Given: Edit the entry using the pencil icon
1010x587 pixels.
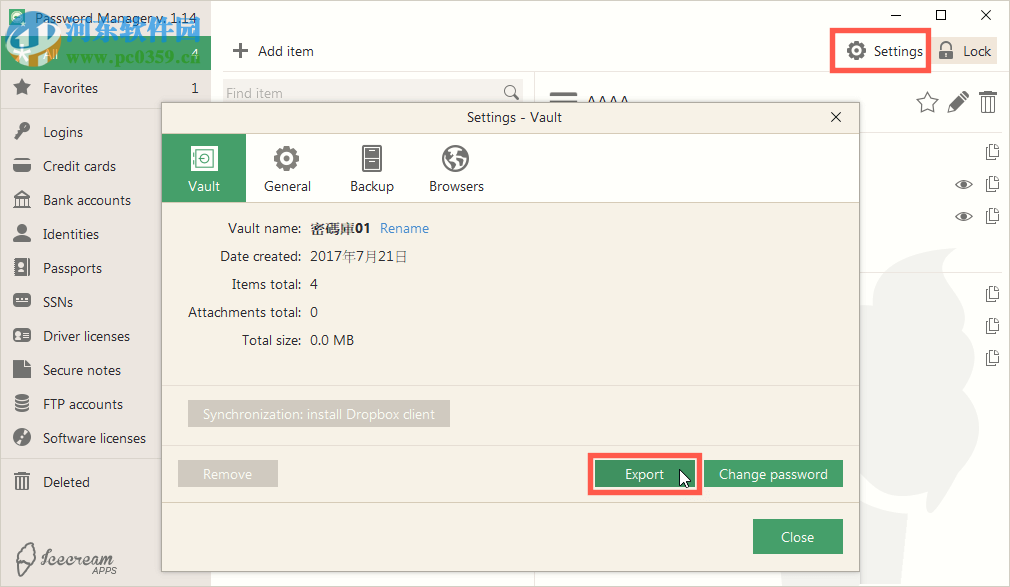Looking at the screenshot, I should click(958, 102).
